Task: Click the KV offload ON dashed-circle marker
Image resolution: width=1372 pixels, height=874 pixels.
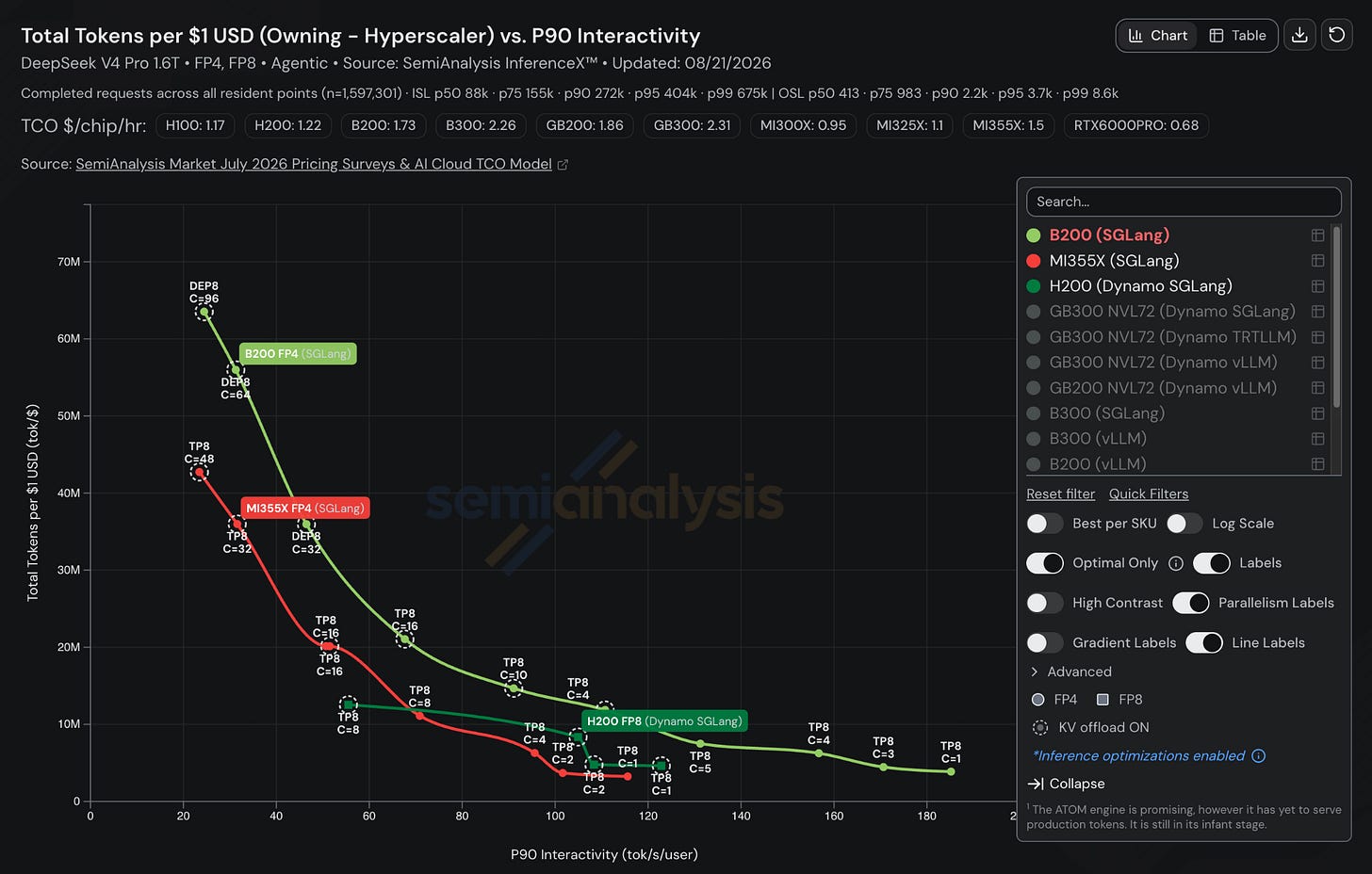Action: click(x=1040, y=727)
